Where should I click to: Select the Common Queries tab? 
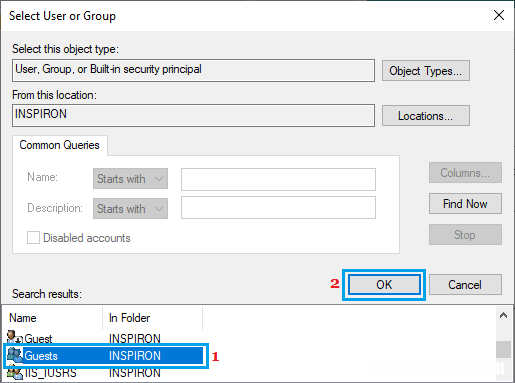click(60, 145)
